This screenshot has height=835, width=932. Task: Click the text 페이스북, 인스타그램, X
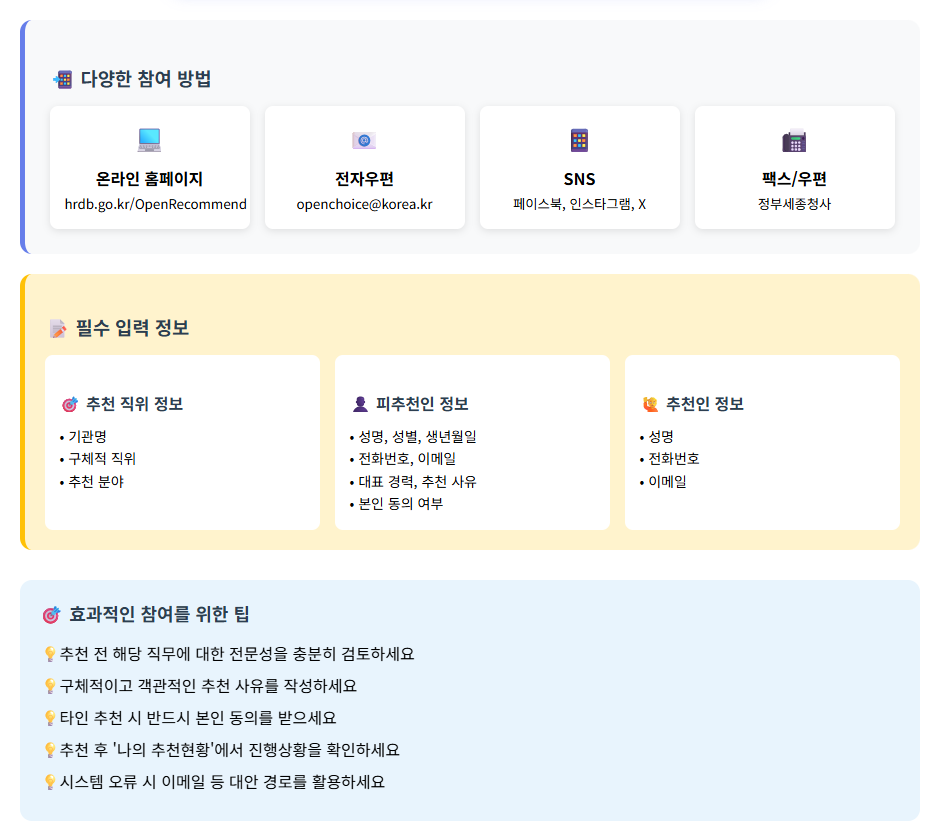(580, 204)
